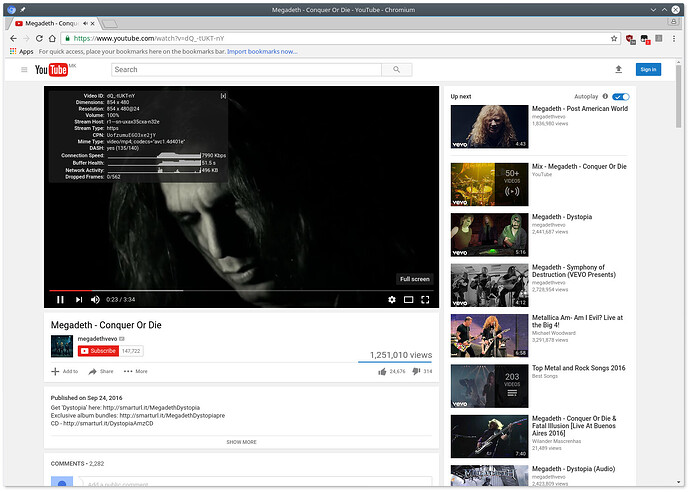Mute the video volume

click(96, 299)
